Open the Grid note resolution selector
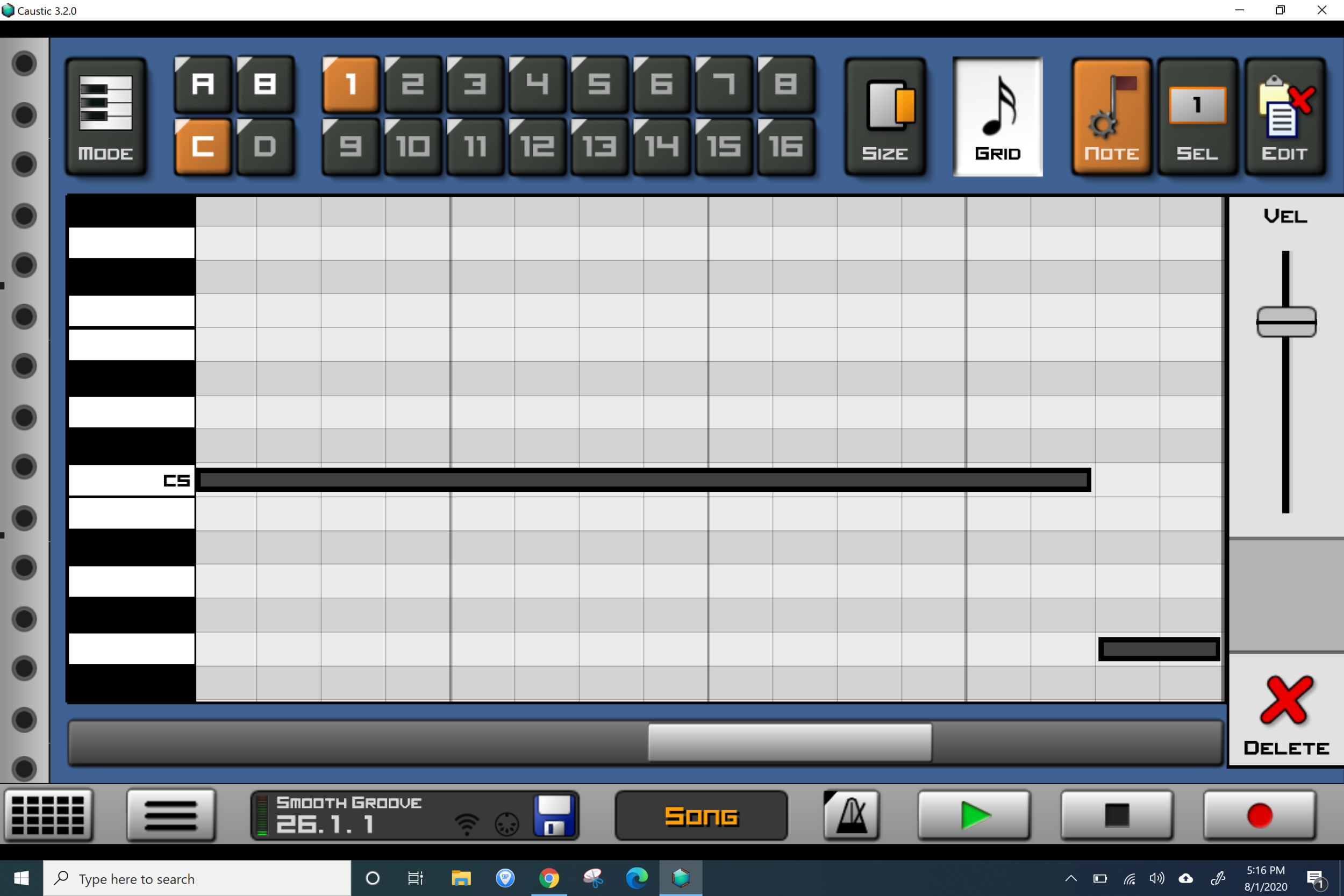 click(x=997, y=117)
